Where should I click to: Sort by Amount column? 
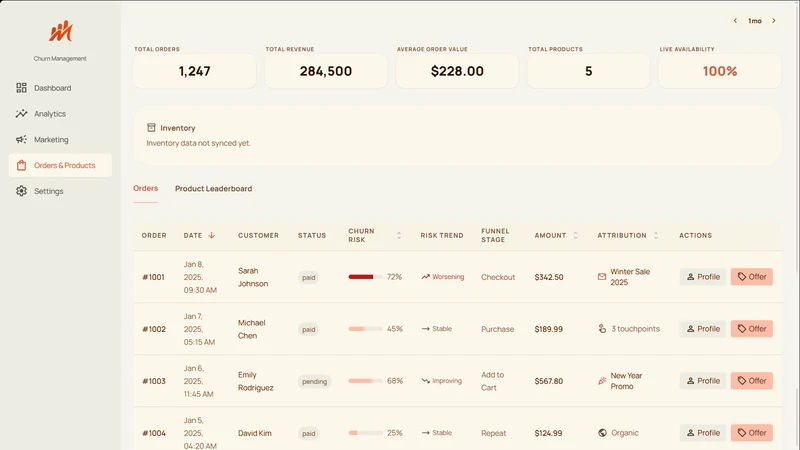tap(576, 235)
